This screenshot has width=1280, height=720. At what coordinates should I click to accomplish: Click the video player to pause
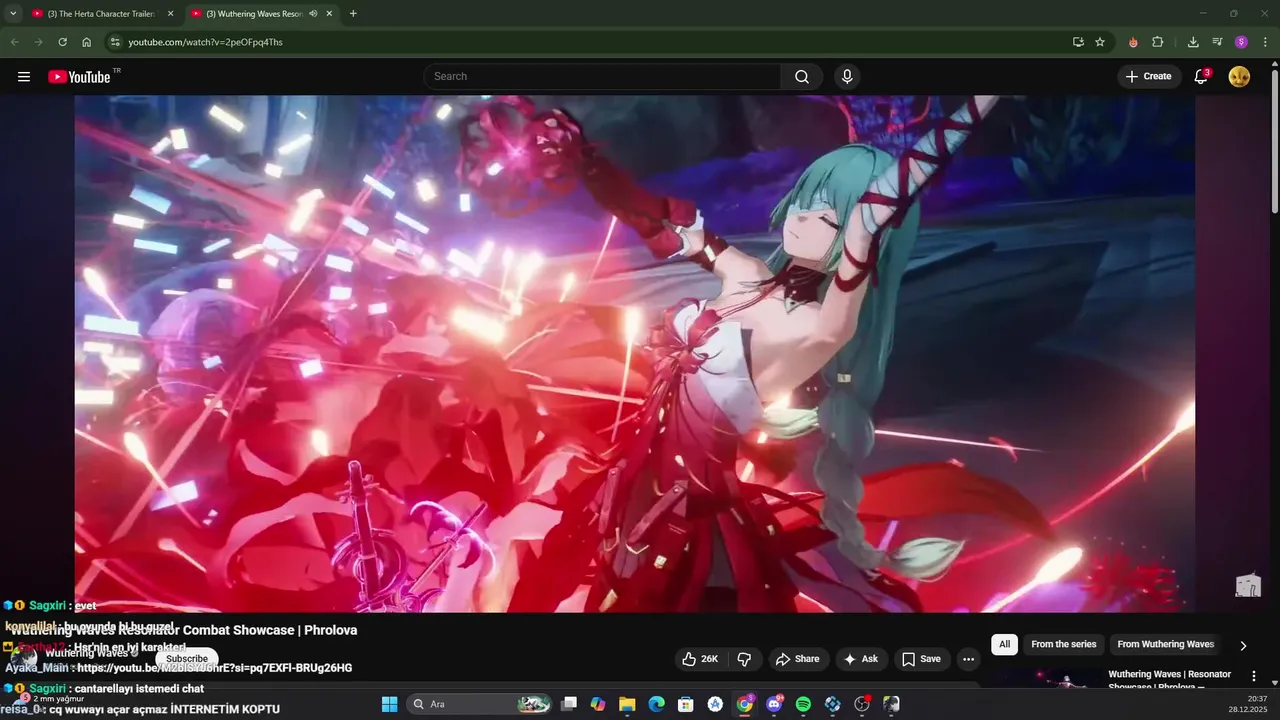point(635,354)
